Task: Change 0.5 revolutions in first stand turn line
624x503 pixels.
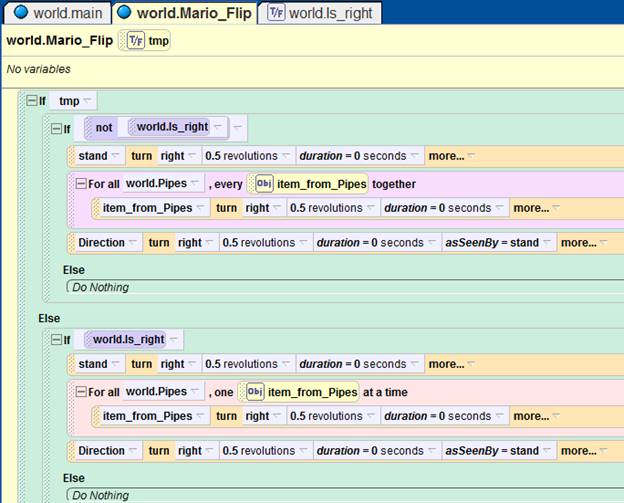Action: (x=248, y=156)
